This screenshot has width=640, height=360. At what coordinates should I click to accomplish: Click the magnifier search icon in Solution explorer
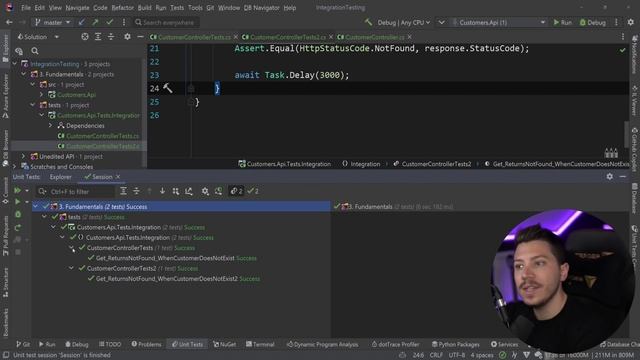point(35,51)
